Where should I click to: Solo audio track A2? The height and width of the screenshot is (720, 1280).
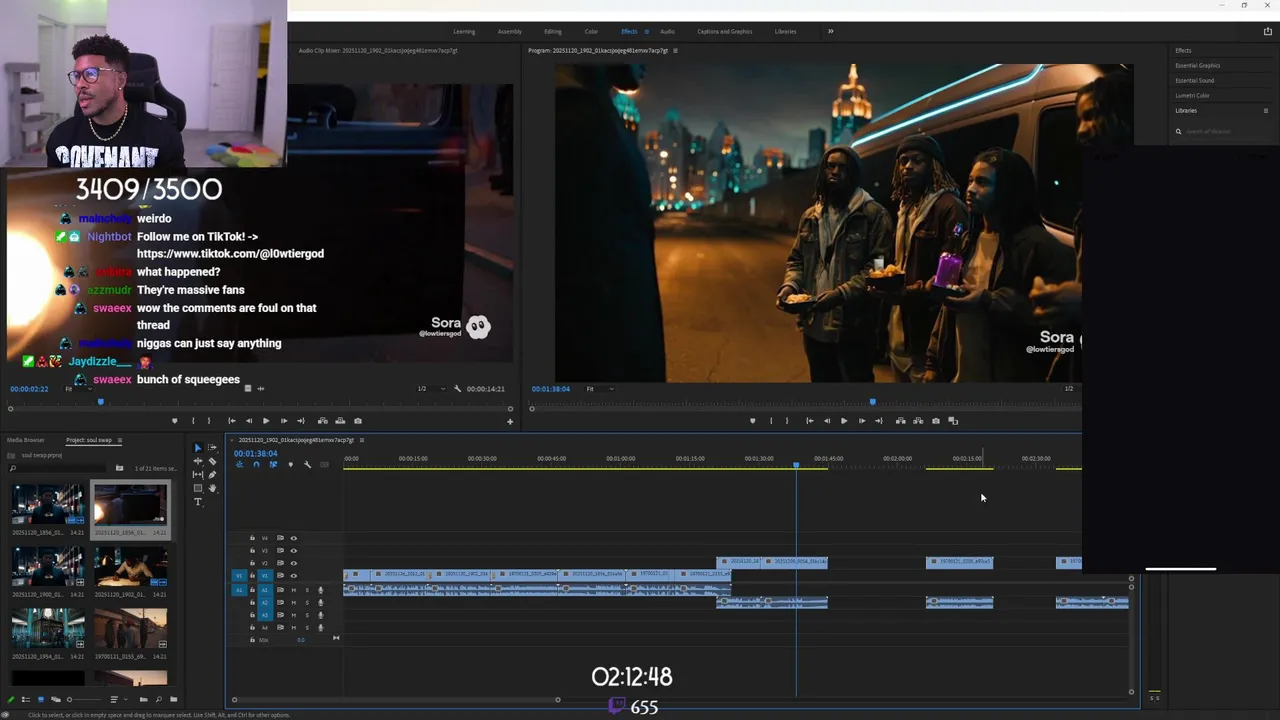307,603
